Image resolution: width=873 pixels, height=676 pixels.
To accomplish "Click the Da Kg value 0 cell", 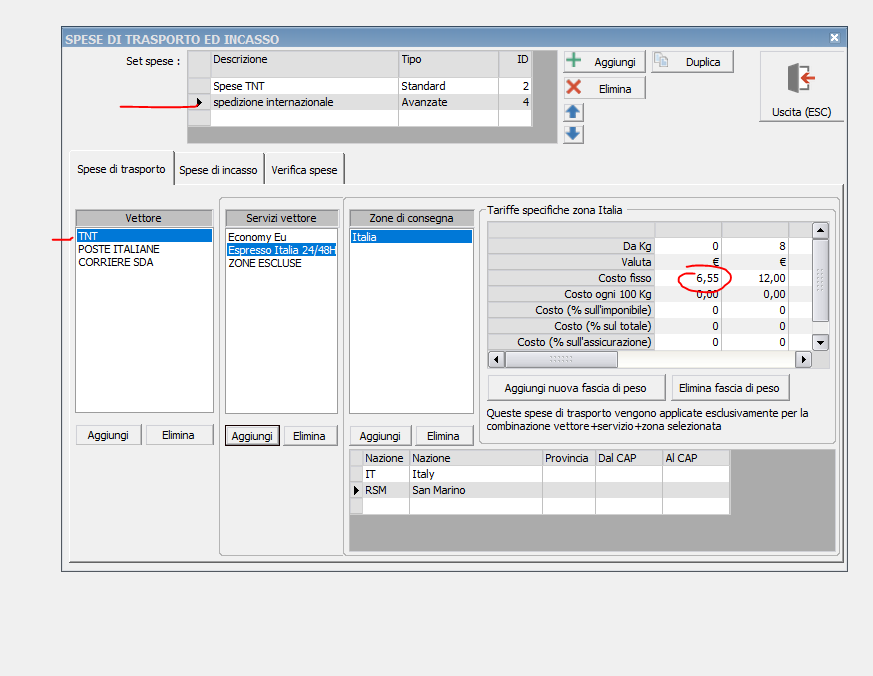I will 688,246.
